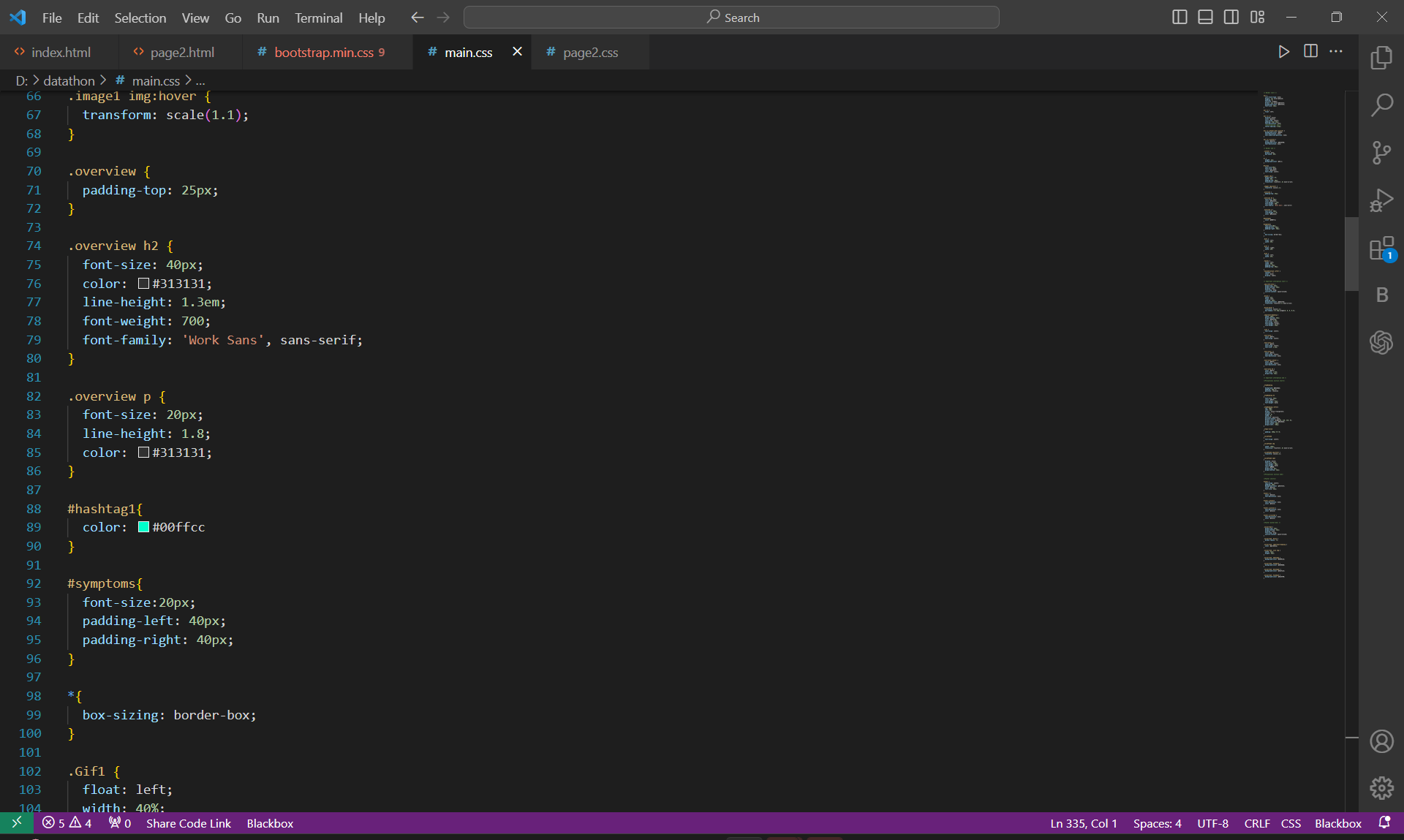Split the editor to the right
This screenshot has height=840, width=1404.
click(x=1310, y=51)
